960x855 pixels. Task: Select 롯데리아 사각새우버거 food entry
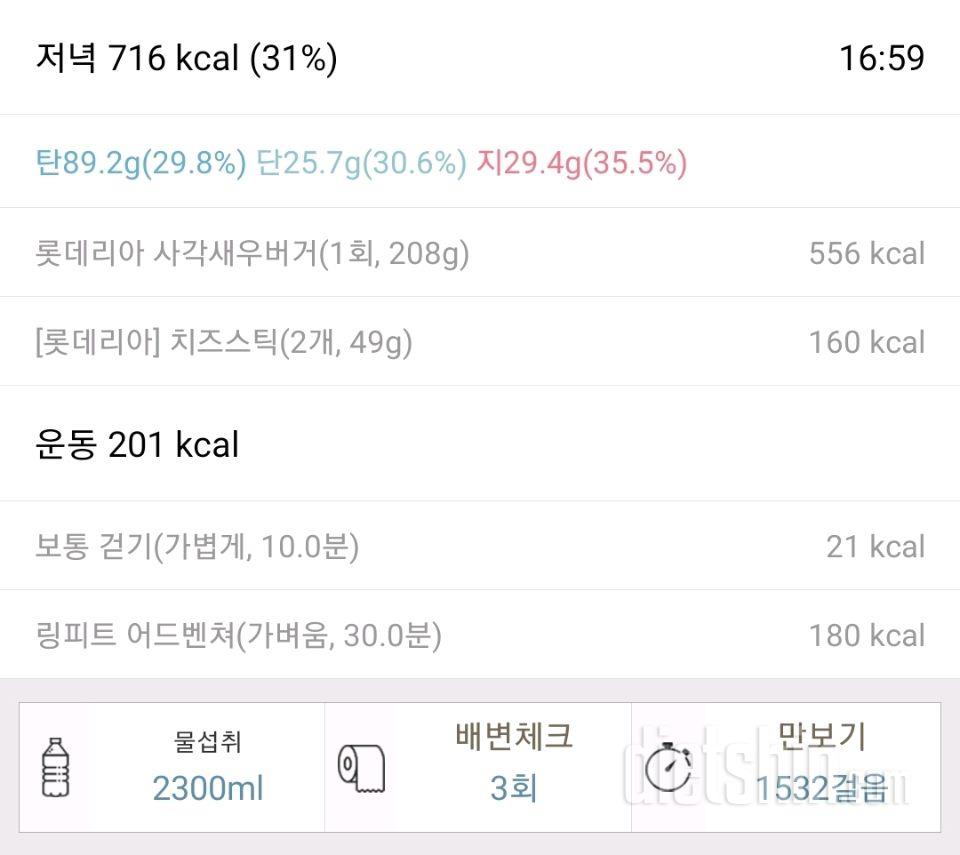point(480,252)
